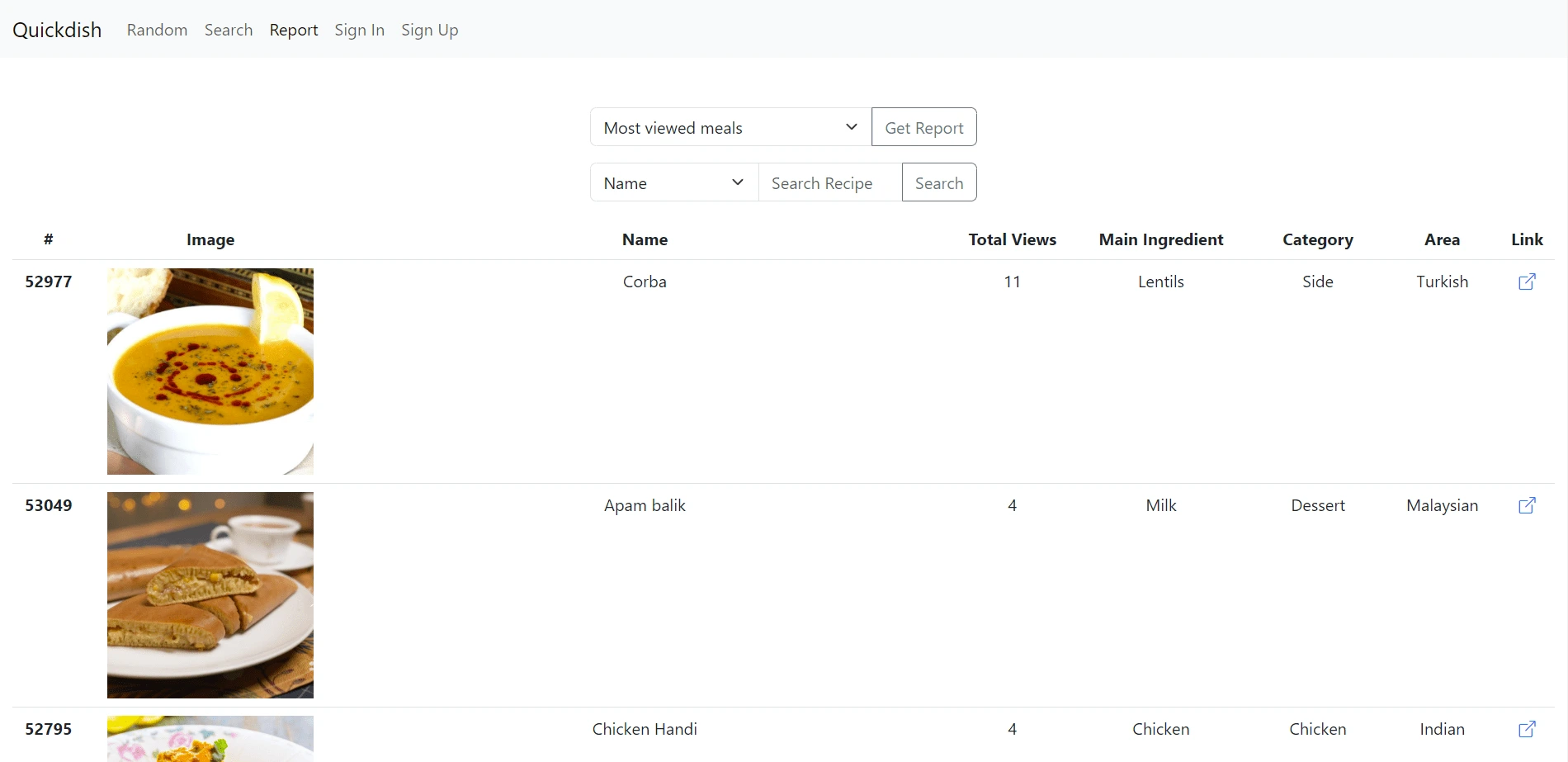Screen dimensions: 1568x762
Task: Focus the Search Recipe input field
Action: click(x=830, y=182)
